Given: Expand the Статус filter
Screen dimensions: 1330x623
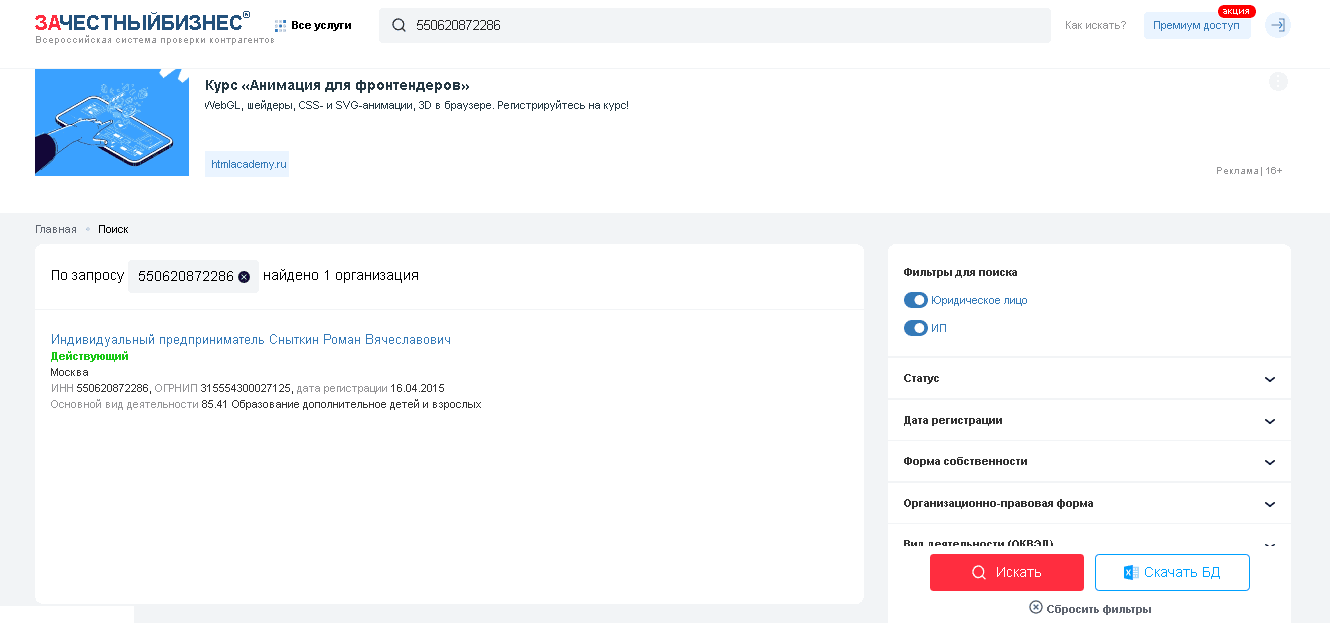Looking at the screenshot, I should click(x=1089, y=379).
